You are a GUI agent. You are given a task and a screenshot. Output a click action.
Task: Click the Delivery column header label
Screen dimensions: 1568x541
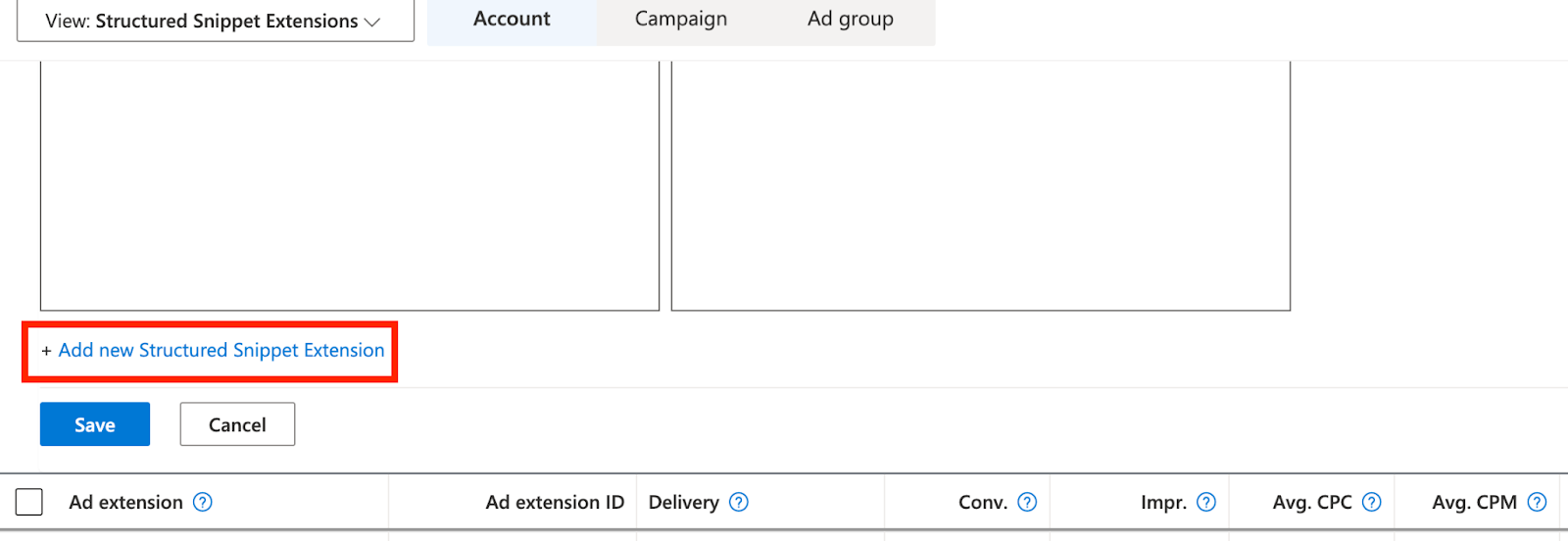point(683,503)
